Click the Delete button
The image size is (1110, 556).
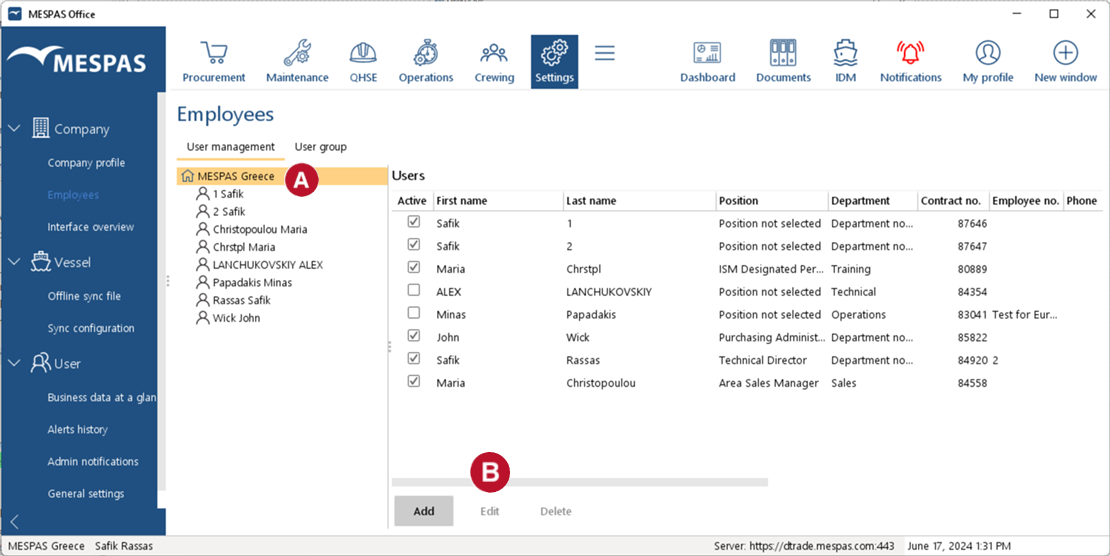pyautogui.click(x=556, y=511)
